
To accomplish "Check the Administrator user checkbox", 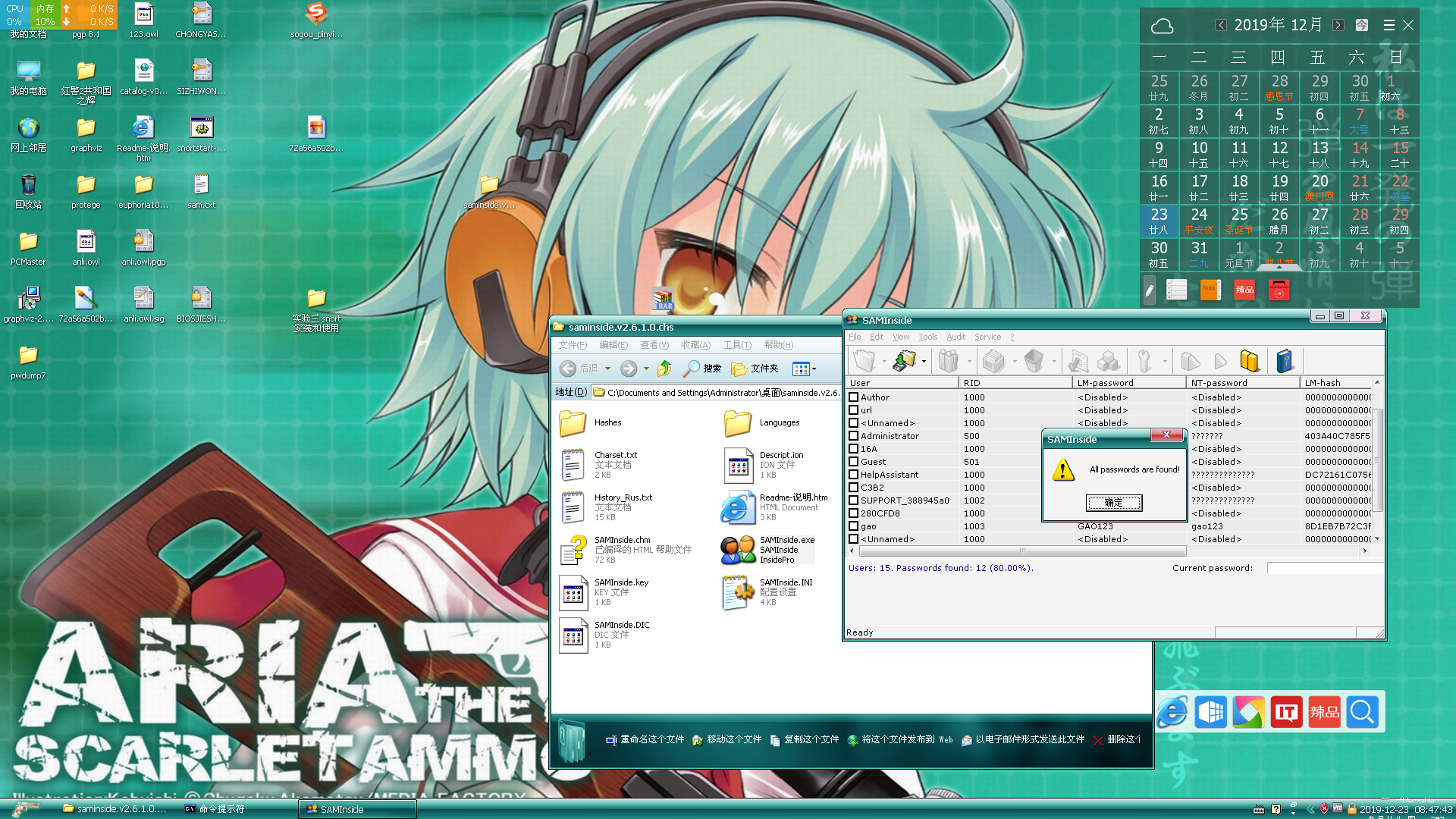I will coord(853,436).
